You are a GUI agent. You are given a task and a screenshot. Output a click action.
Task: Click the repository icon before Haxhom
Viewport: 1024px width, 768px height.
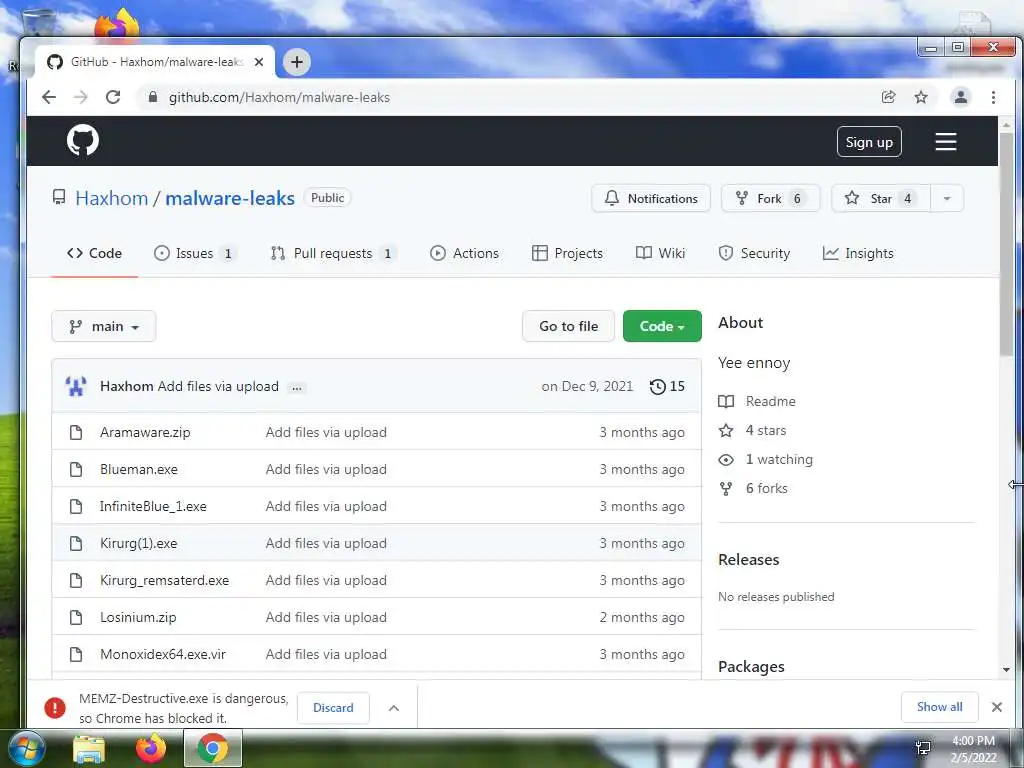point(59,197)
